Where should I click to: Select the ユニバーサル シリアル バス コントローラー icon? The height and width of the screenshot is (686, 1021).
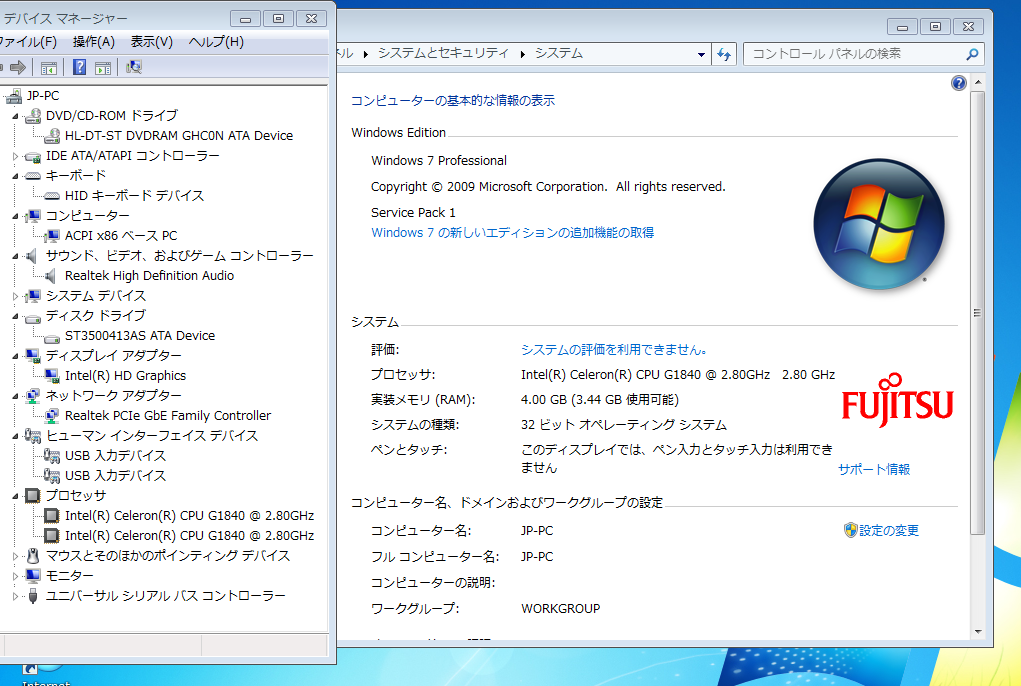click(33, 596)
